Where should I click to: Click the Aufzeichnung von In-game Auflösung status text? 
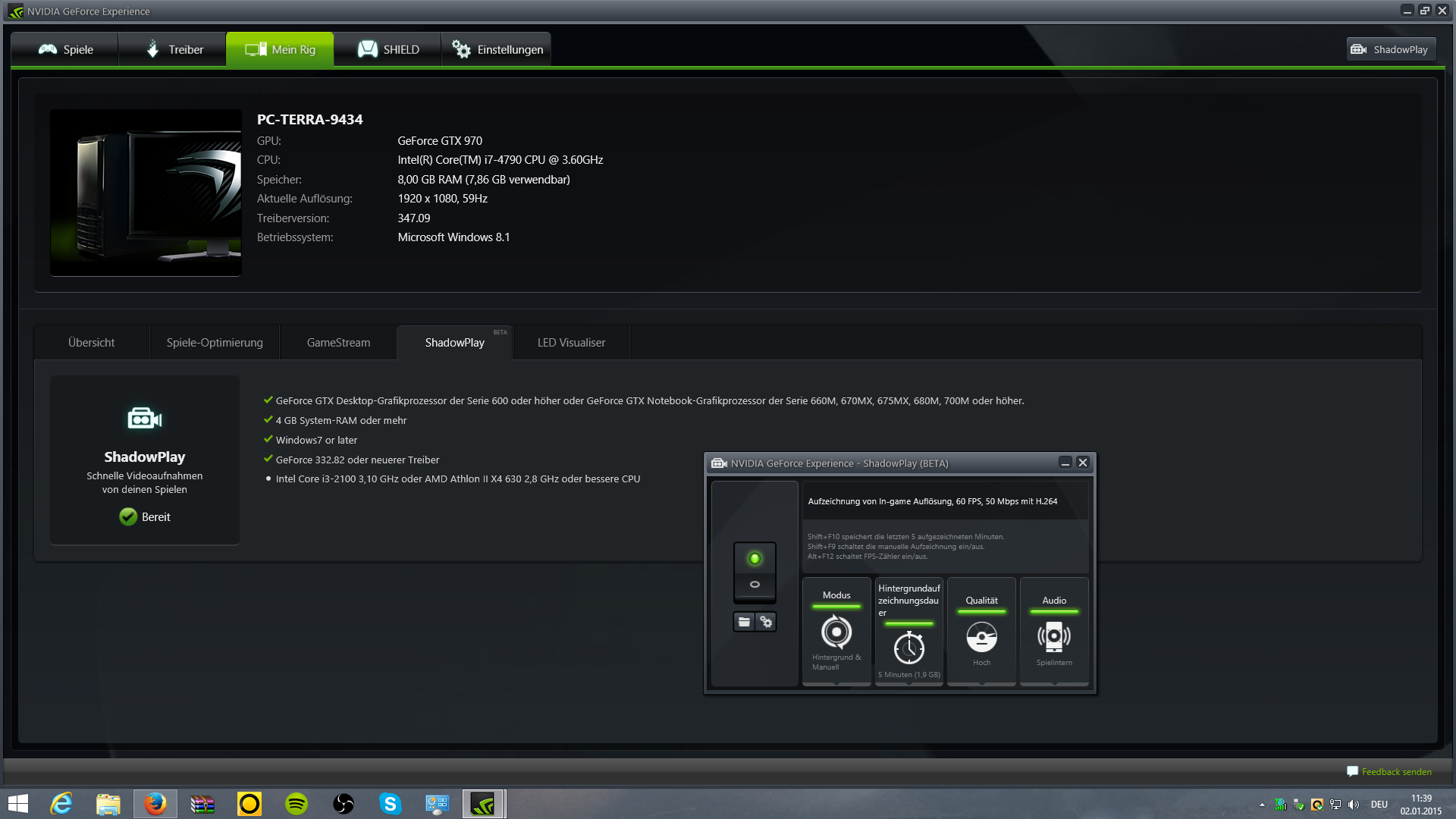tap(932, 501)
